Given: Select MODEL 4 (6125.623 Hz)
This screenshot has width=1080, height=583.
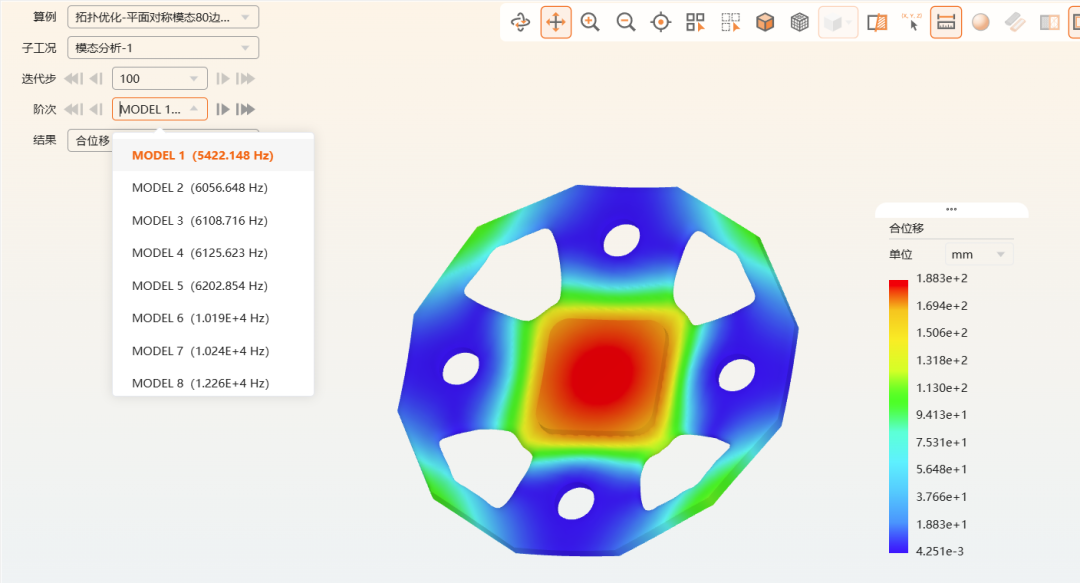Looking at the screenshot, I should tap(213, 253).
